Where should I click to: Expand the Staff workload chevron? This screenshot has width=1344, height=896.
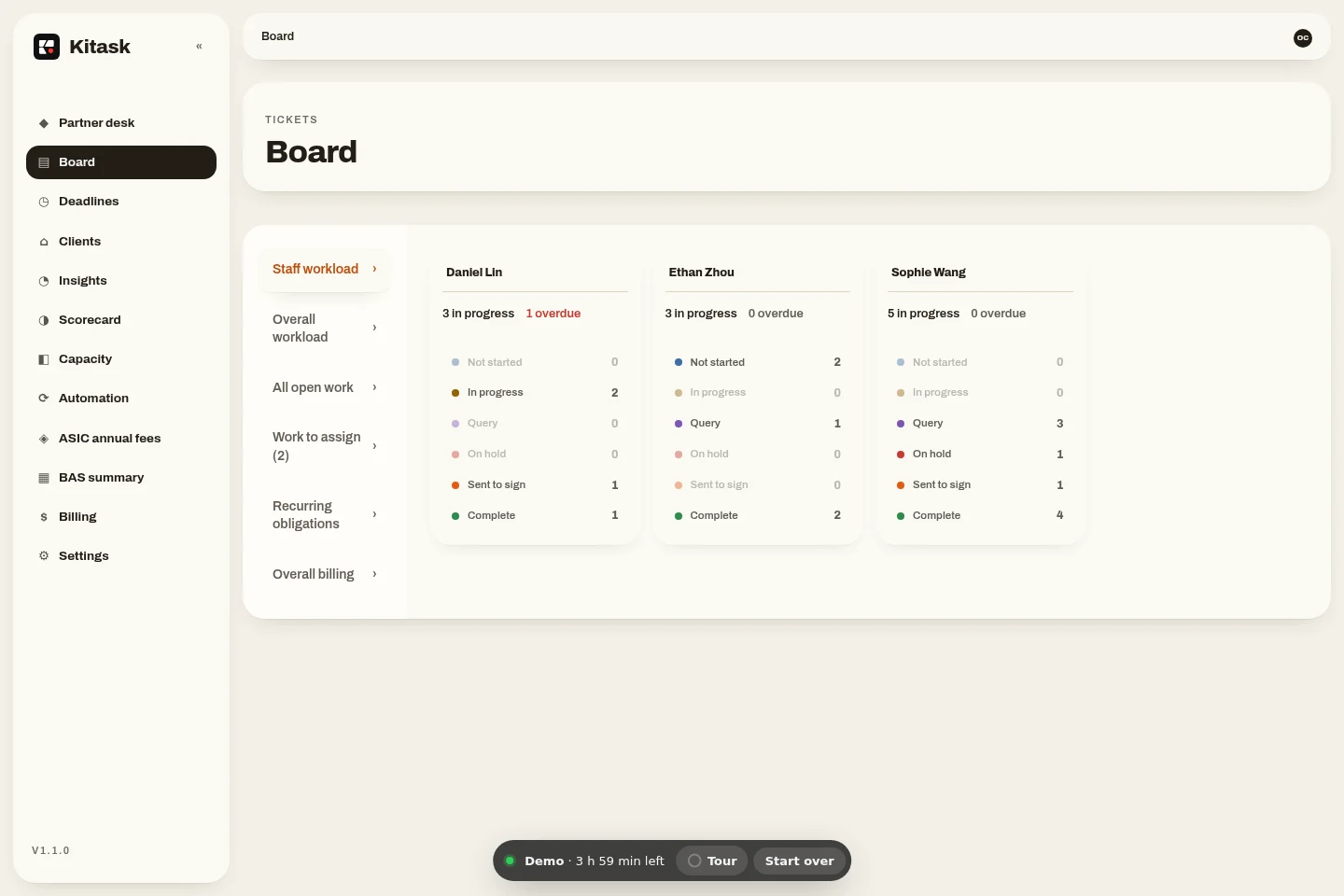[x=375, y=269]
